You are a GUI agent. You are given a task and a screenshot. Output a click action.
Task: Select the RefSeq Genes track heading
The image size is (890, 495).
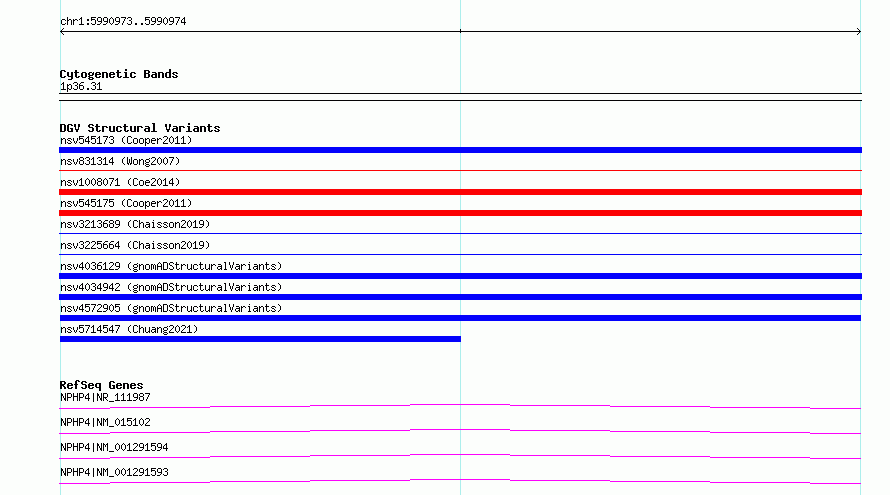[x=101, y=385]
